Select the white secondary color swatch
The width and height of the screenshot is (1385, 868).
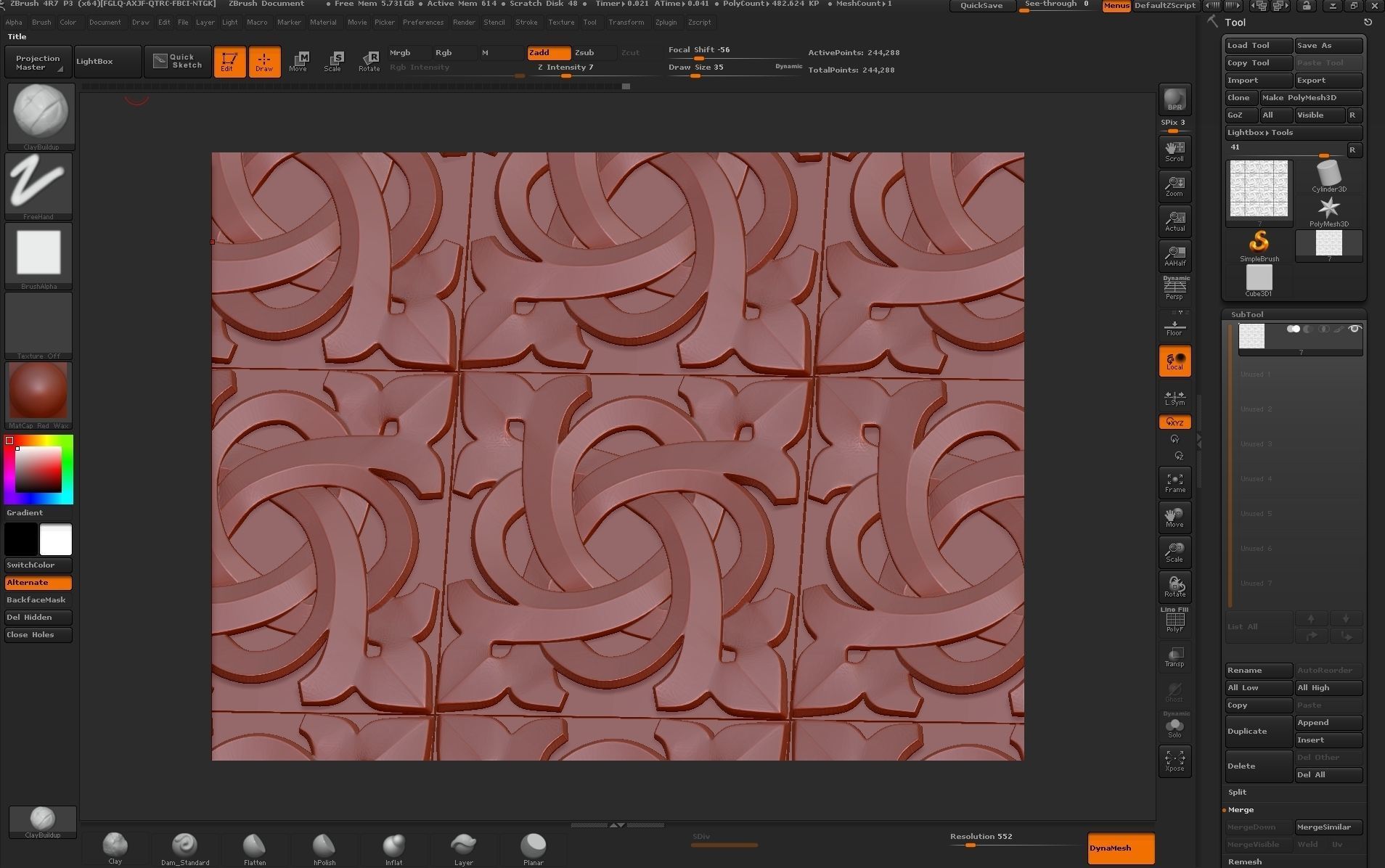point(56,539)
